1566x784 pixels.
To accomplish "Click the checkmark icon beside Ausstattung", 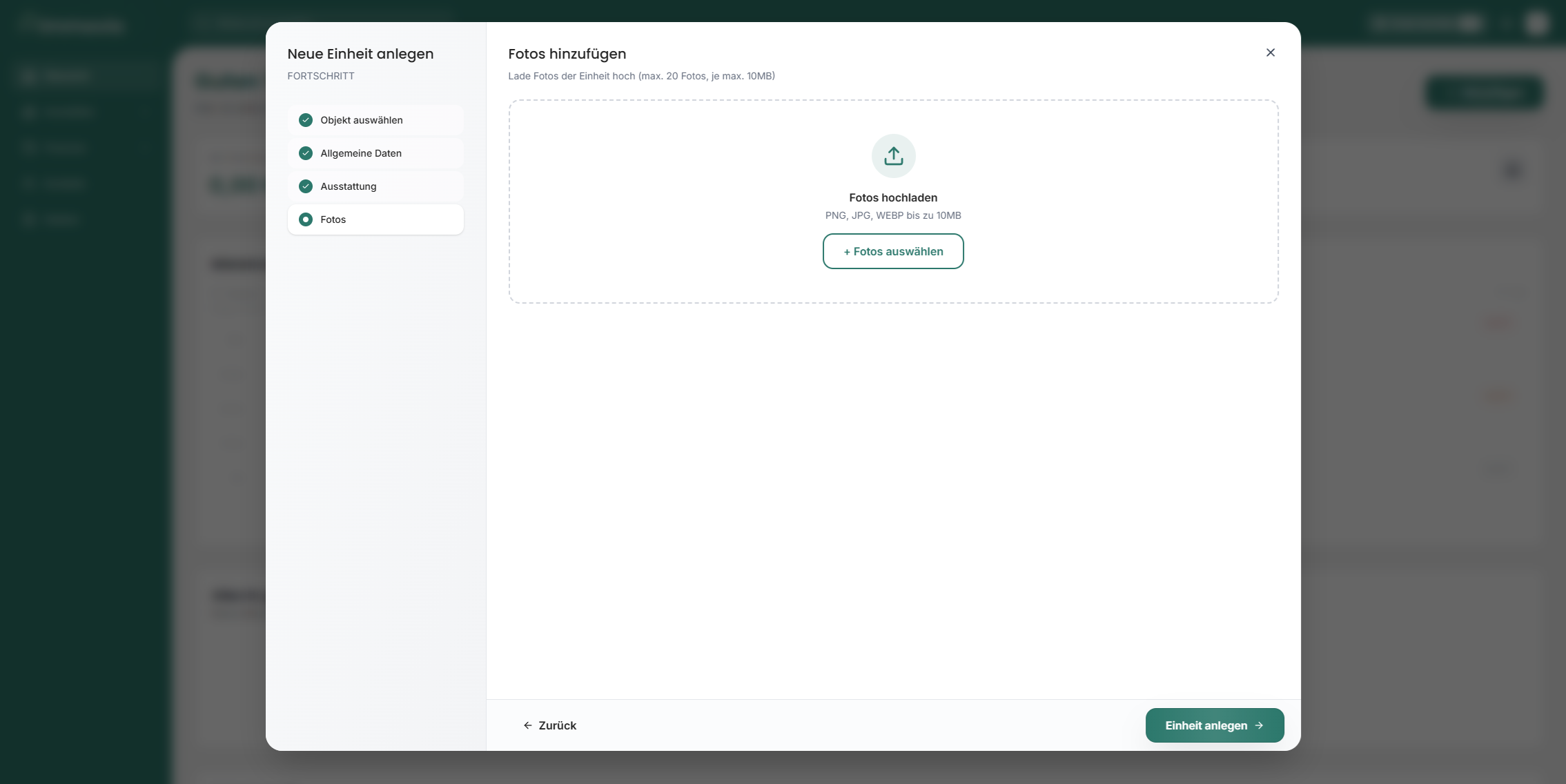I will (x=306, y=186).
